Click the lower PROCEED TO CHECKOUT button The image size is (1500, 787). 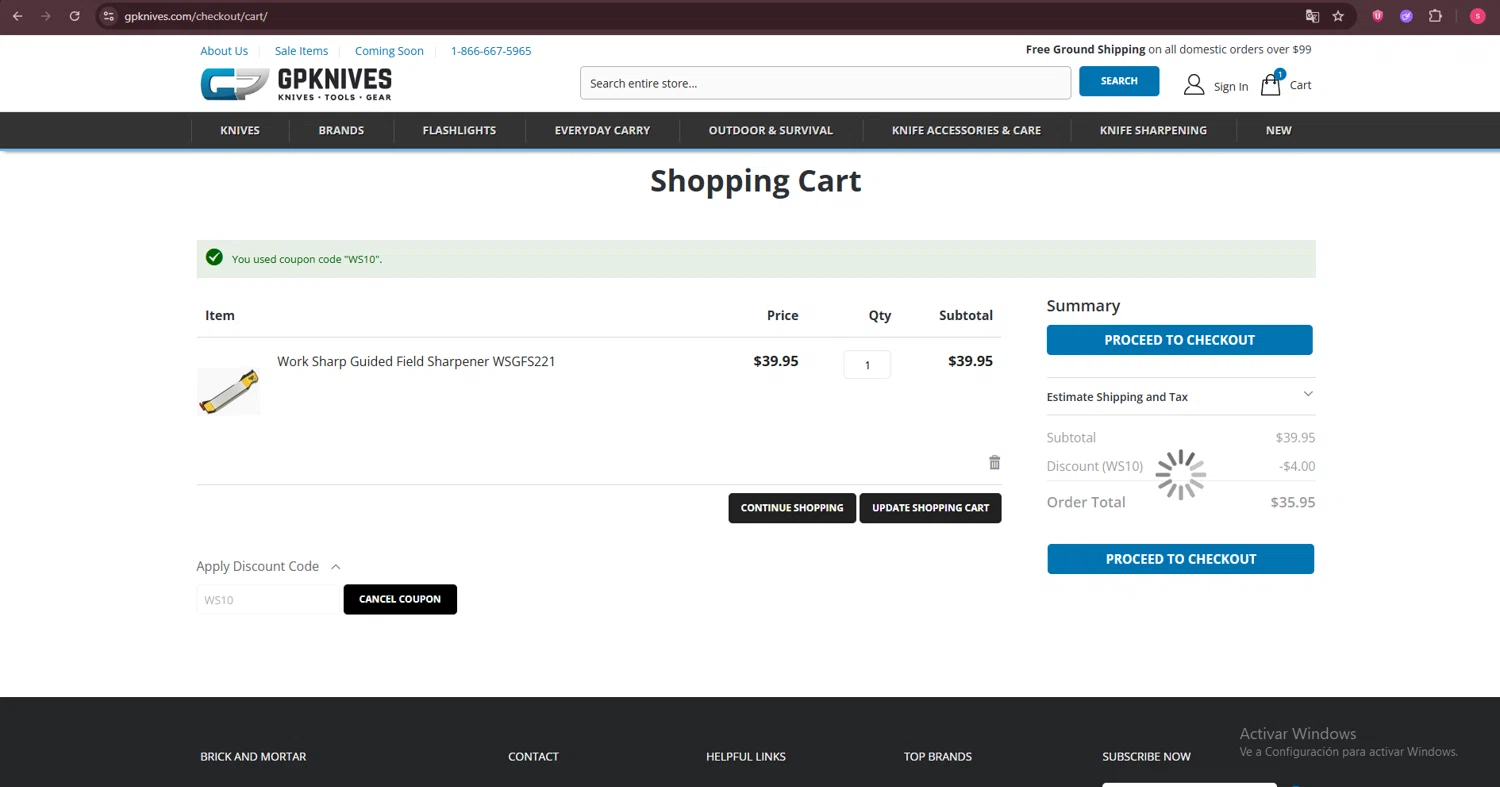pyautogui.click(x=1181, y=559)
